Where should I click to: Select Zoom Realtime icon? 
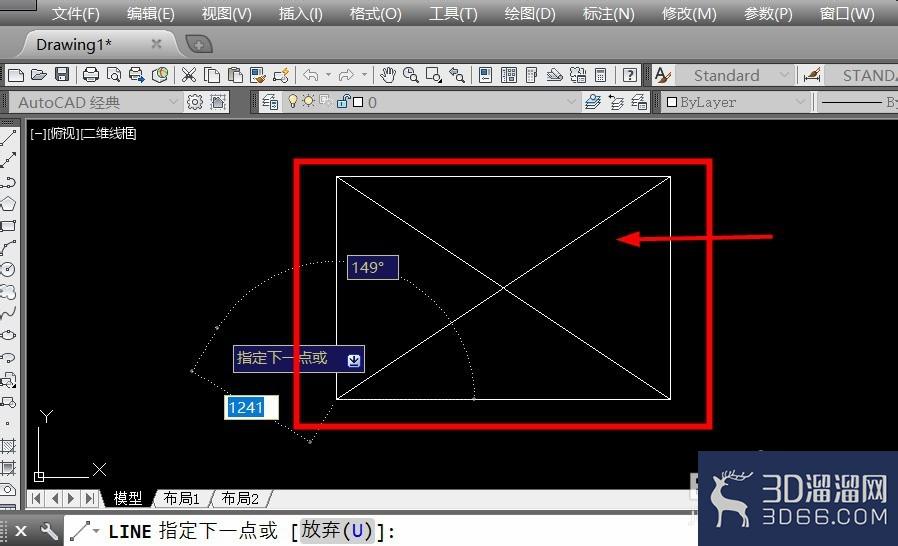(x=411, y=75)
